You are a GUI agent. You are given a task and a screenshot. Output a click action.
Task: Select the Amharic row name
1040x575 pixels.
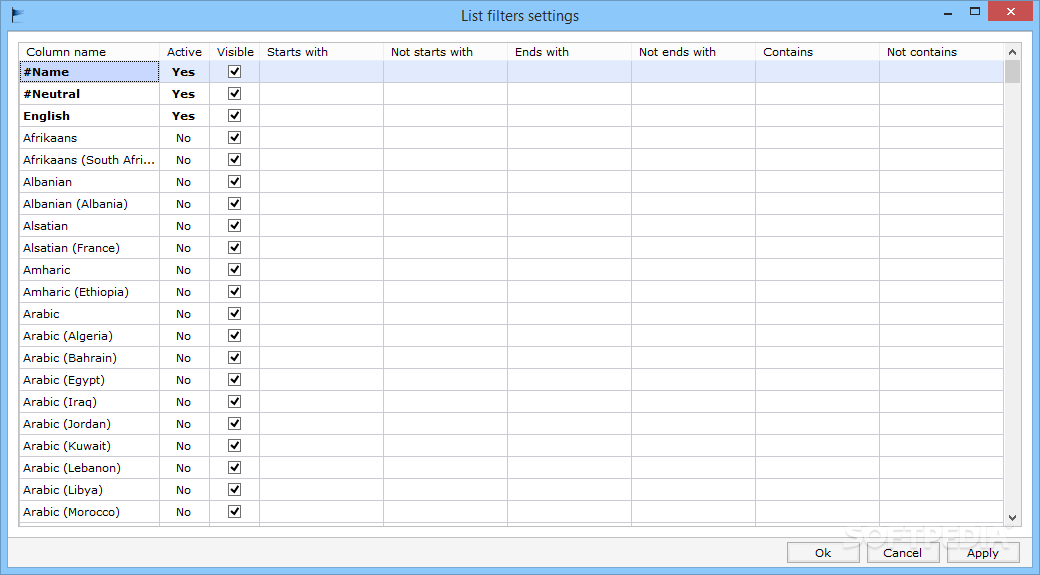[90, 269]
